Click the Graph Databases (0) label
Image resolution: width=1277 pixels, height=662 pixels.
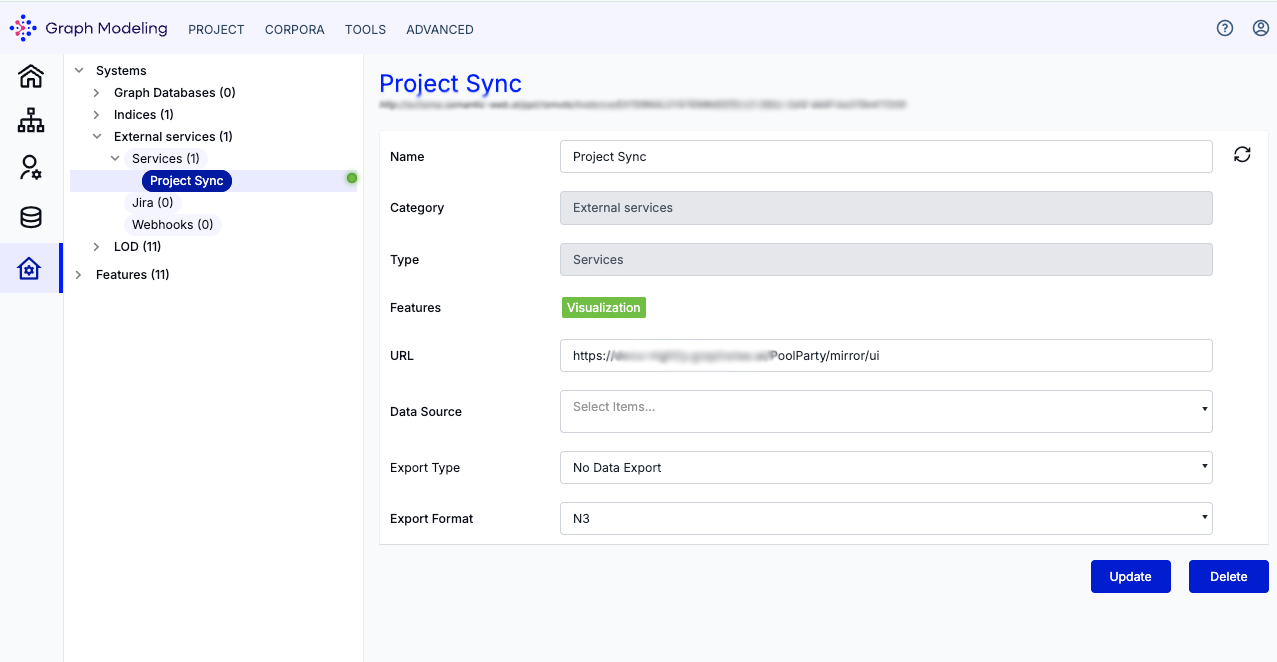[x=175, y=92]
